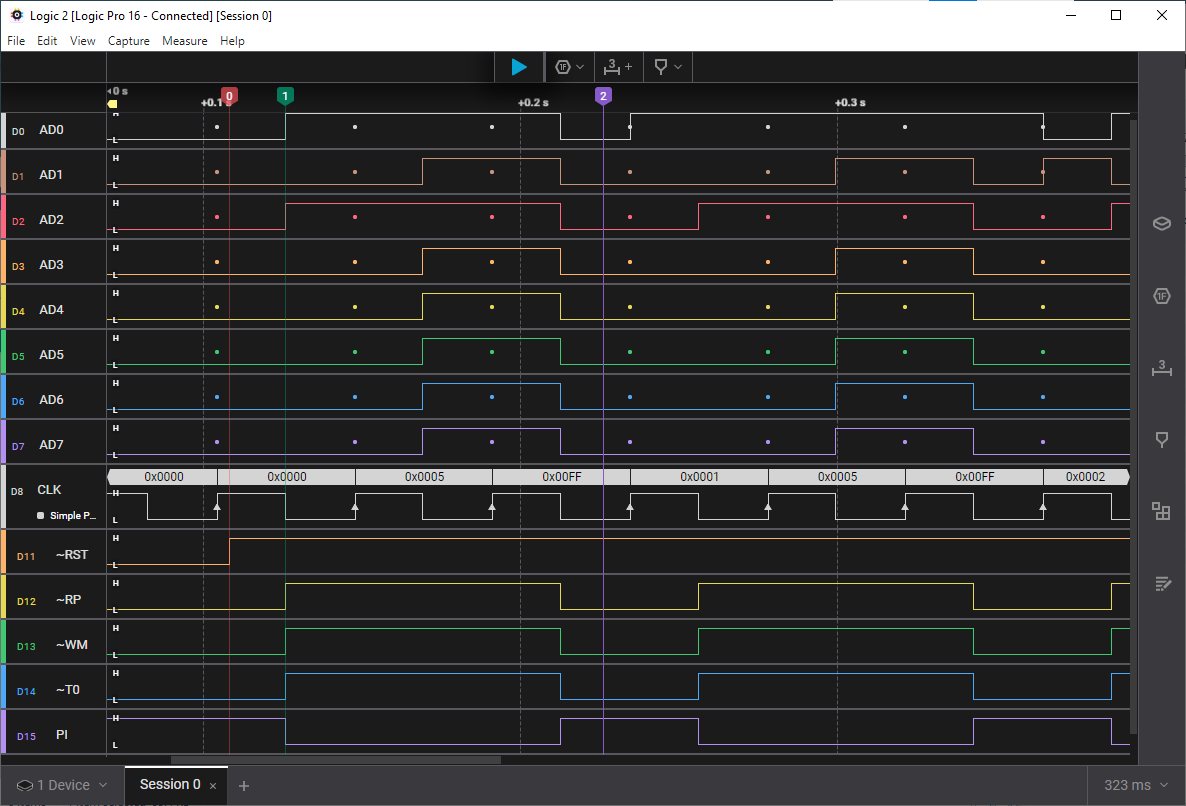The width and height of the screenshot is (1186, 806).
Task: Add a measurement from the top toolbar
Action: 617,67
